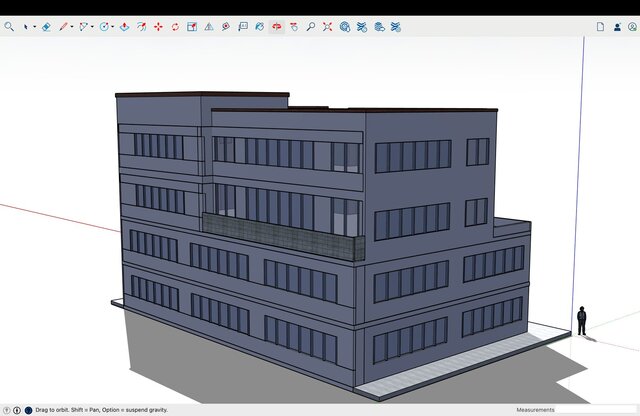Screen dimensions: 640x416
Task: Activate the Pan hand tool
Action: pos(294,27)
